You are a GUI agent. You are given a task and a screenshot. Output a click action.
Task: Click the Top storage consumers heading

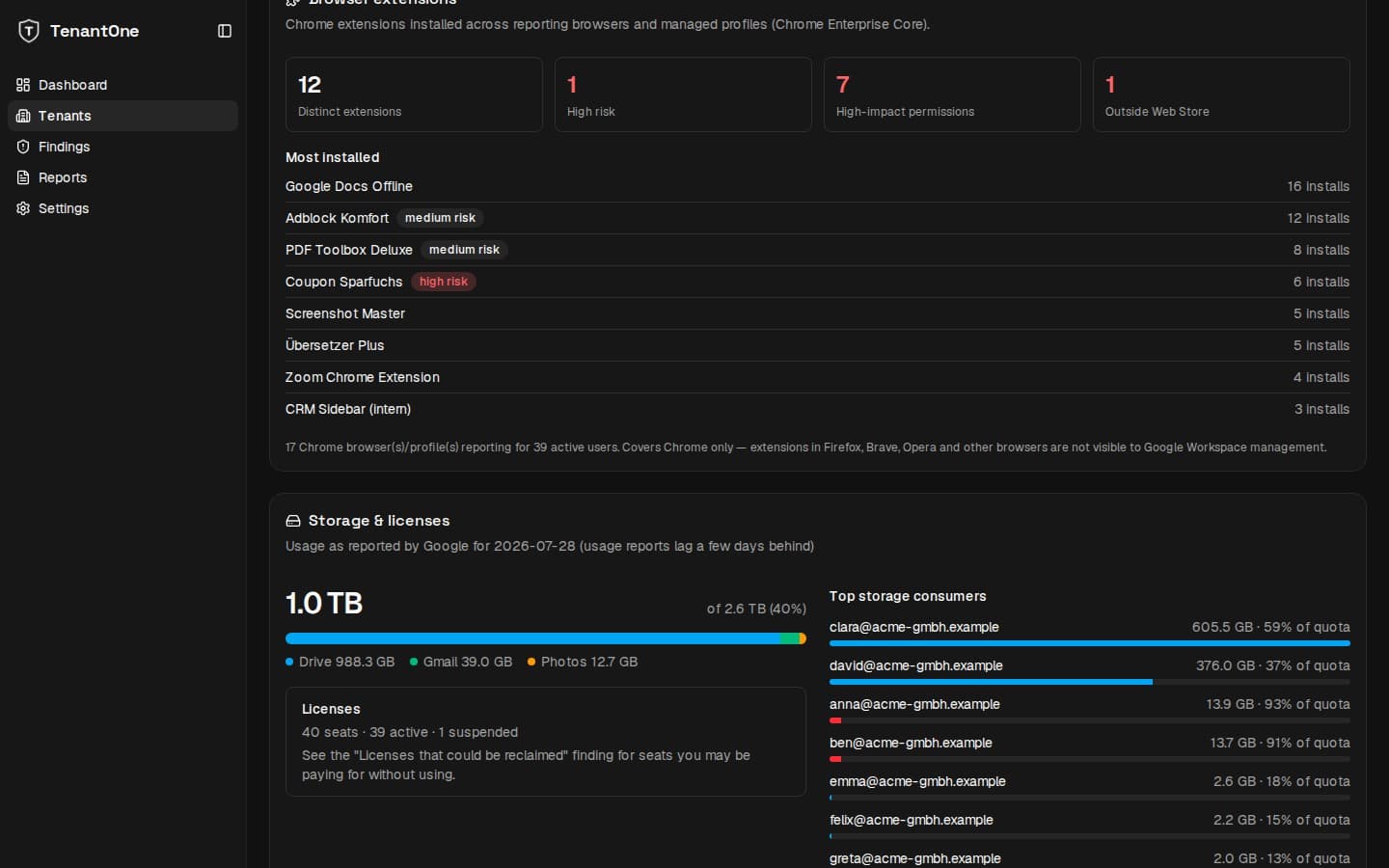coord(908,596)
